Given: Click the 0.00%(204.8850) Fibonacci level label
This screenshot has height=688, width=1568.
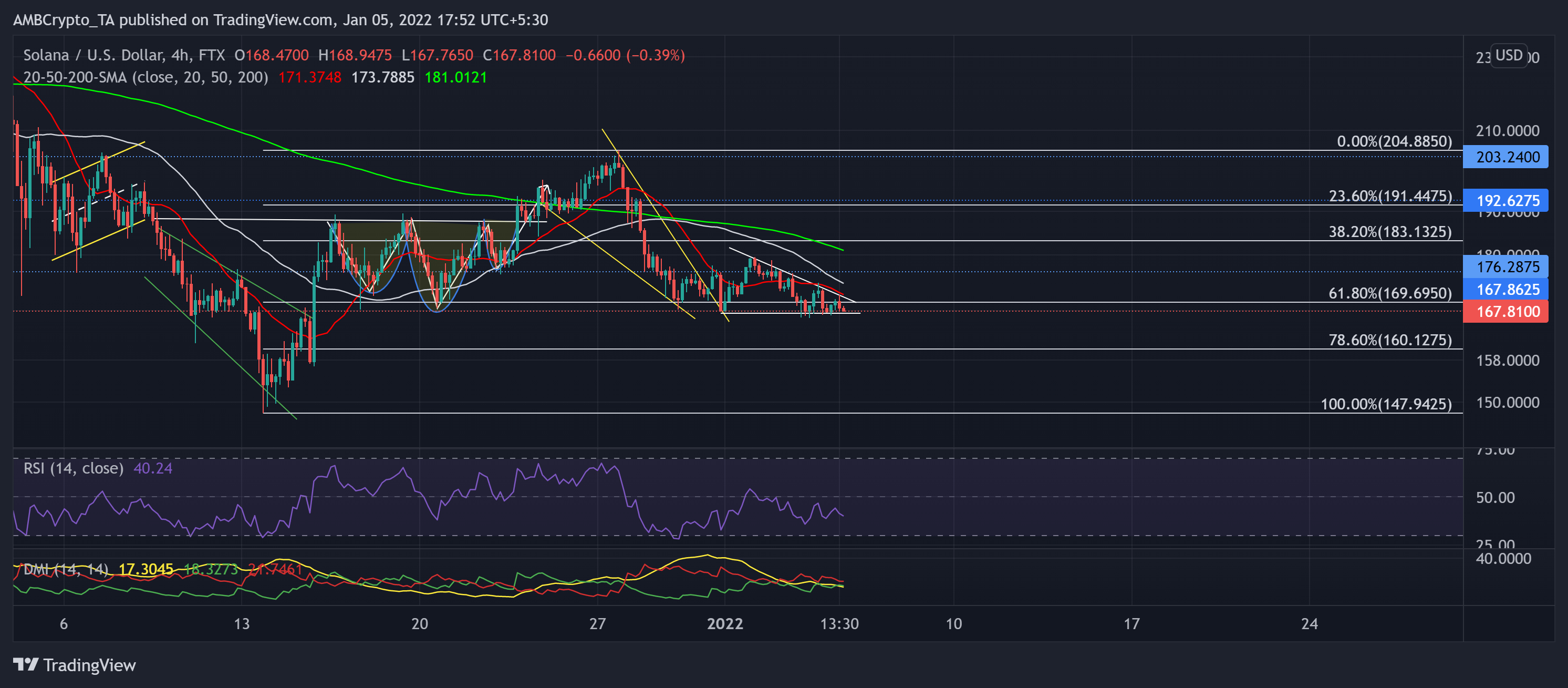Looking at the screenshot, I should [1394, 141].
